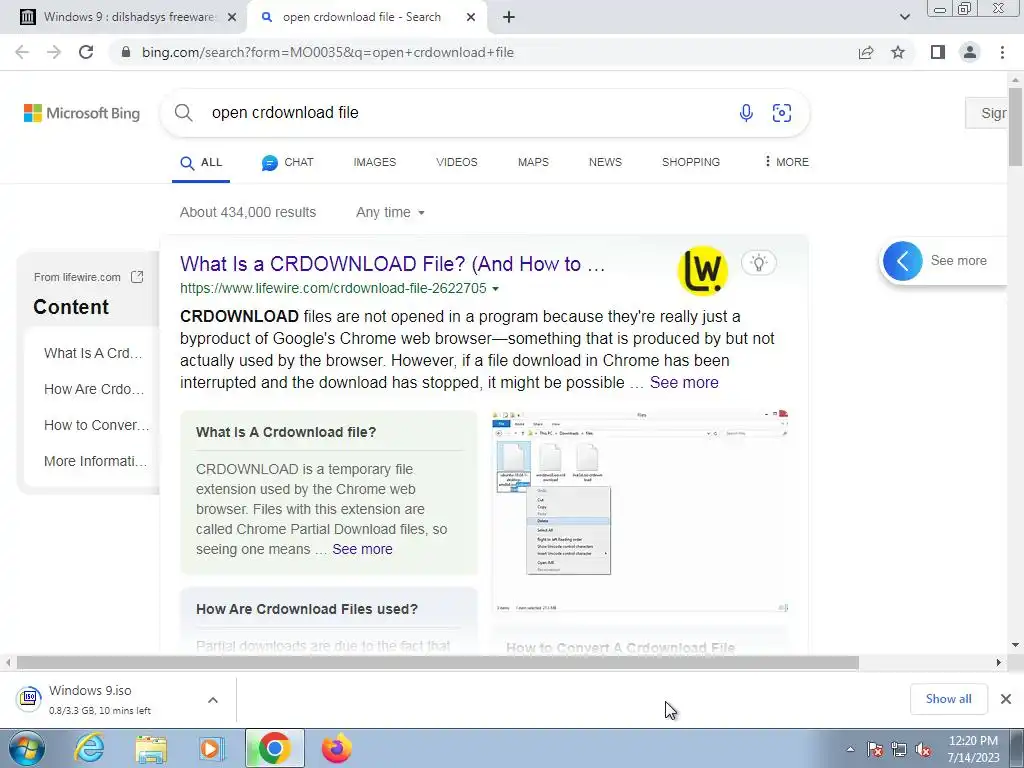Click Show all downloads

[x=948, y=699]
